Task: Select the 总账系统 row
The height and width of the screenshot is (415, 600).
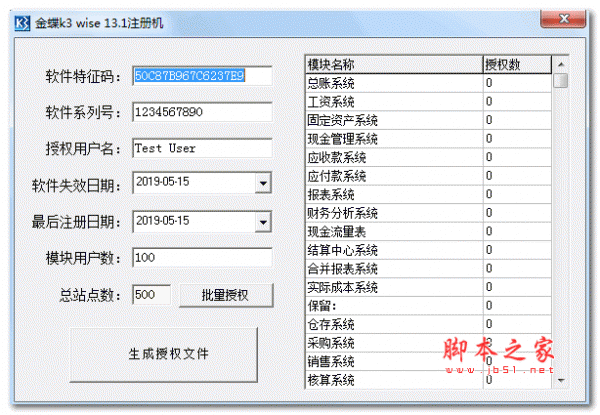Action: tap(429, 83)
